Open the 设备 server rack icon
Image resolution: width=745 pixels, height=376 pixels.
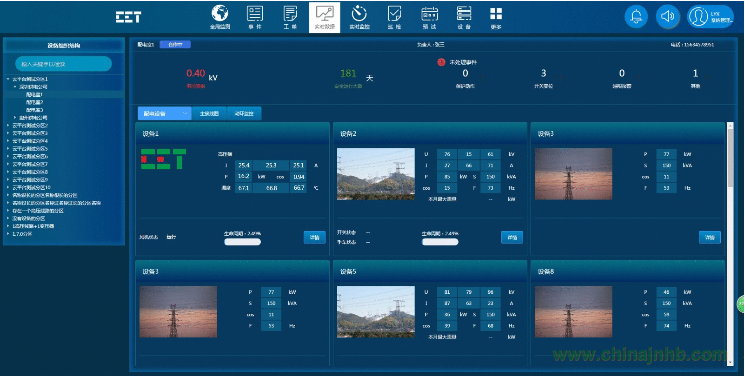pos(464,17)
